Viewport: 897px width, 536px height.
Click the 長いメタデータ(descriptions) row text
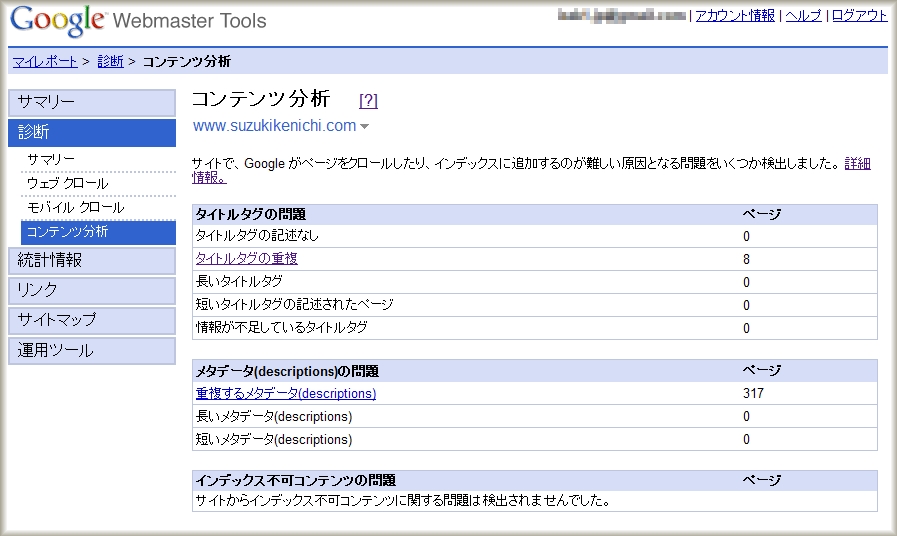coord(274,416)
